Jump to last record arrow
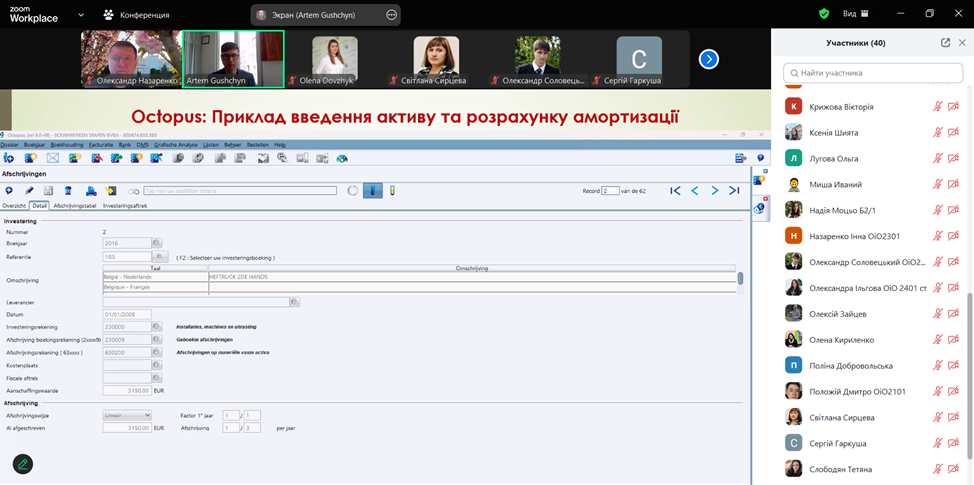This screenshot has width=974, height=485. tap(734, 191)
